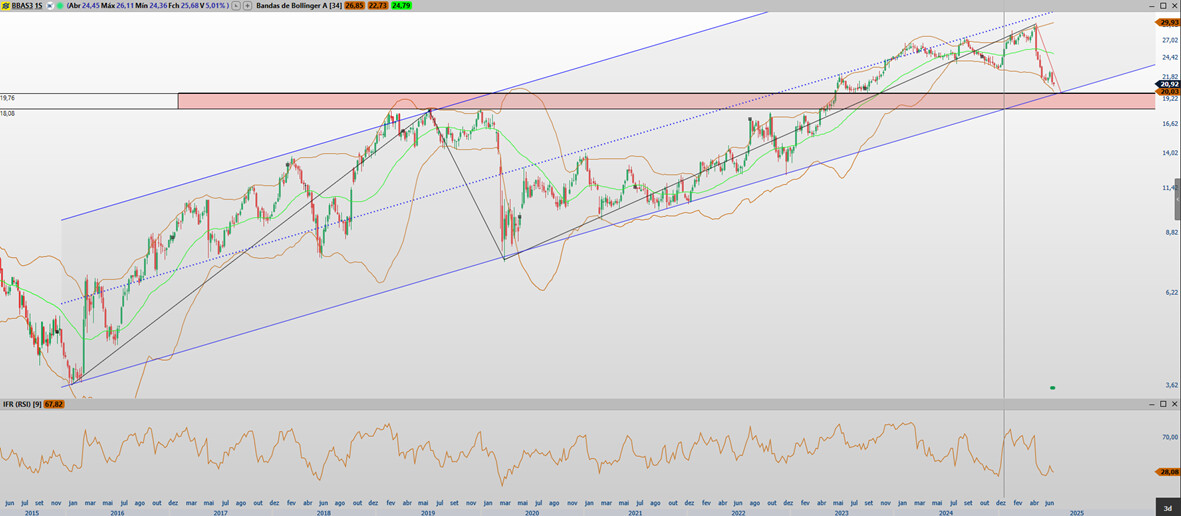The image size is (1181, 516).
Task: Select the orange 26,85 Bollinger upper value
Action: point(351,5)
